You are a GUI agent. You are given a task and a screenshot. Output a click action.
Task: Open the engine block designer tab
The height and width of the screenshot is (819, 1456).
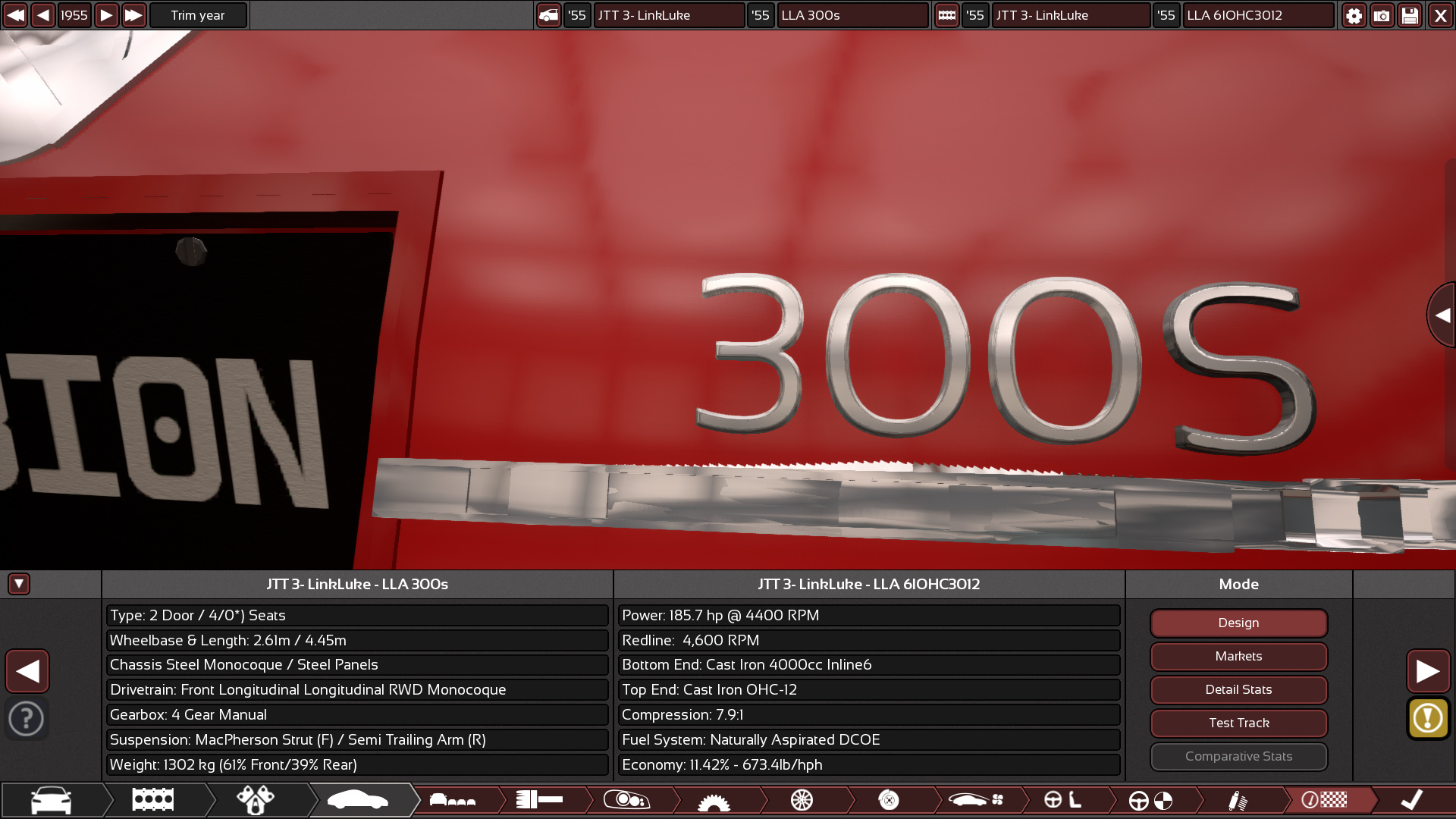[x=153, y=800]
